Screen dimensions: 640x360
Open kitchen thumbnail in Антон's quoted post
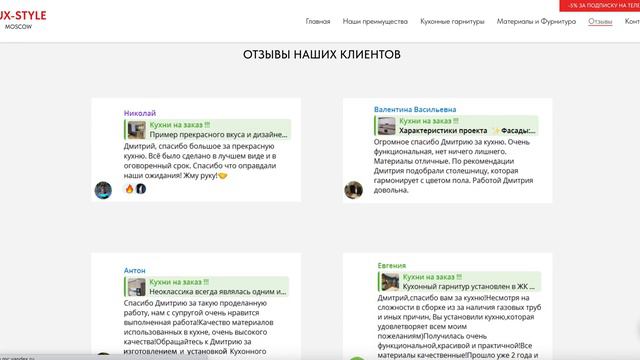tap(137, 287)
